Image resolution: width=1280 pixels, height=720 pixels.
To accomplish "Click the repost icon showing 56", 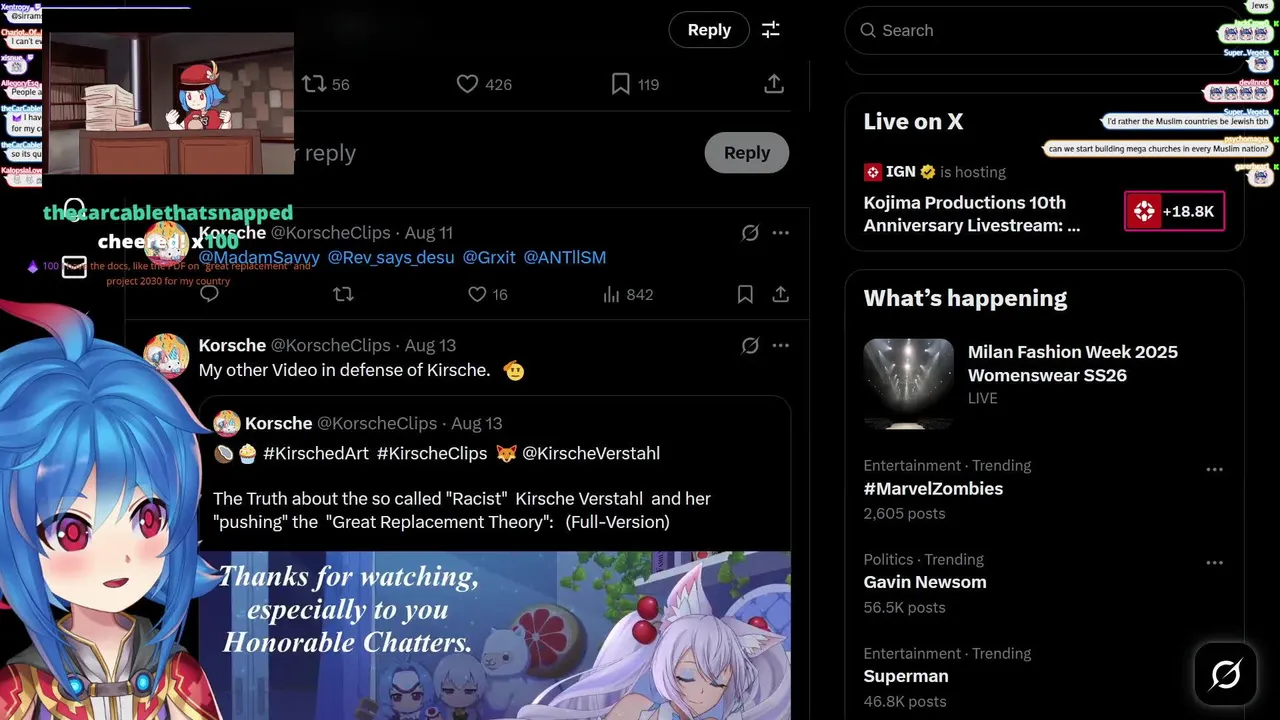I will coord(315,84).
